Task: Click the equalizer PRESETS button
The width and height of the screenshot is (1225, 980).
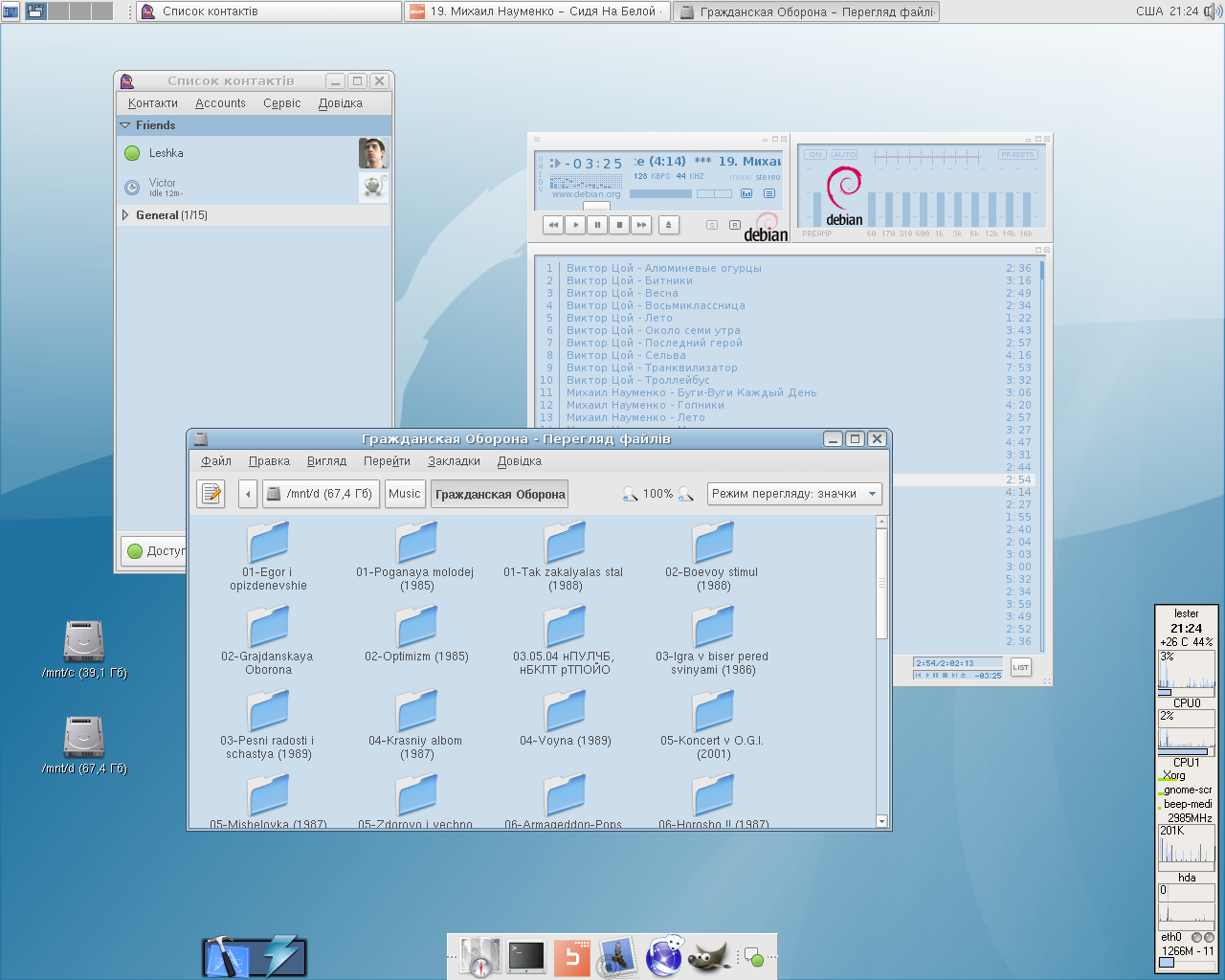Action: [1017, 154]
